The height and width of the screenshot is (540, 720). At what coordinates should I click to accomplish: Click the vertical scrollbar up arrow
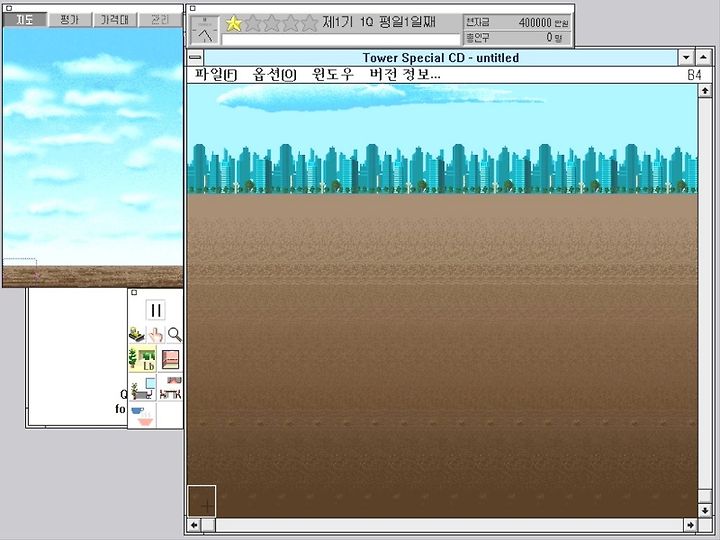pos(705,91)
